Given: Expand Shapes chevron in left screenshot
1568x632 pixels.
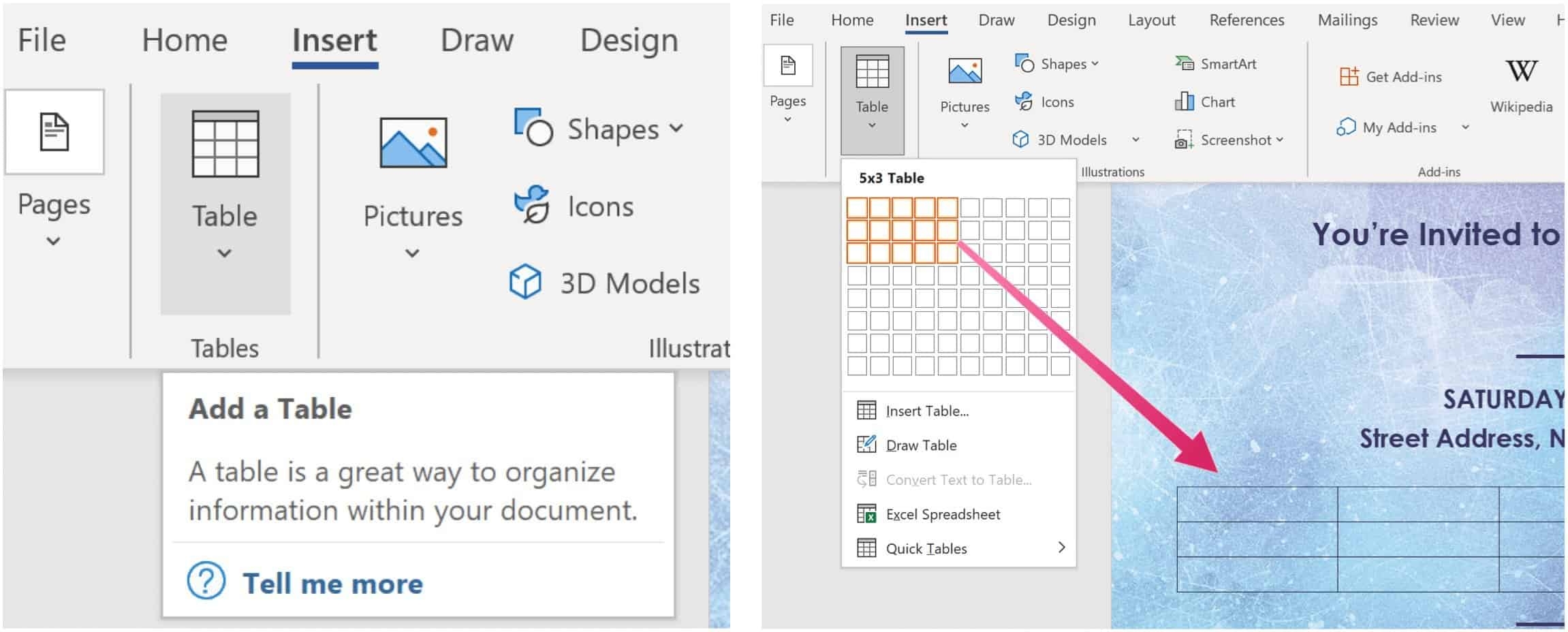Looking at the screenshot, I should coord(676,127).
